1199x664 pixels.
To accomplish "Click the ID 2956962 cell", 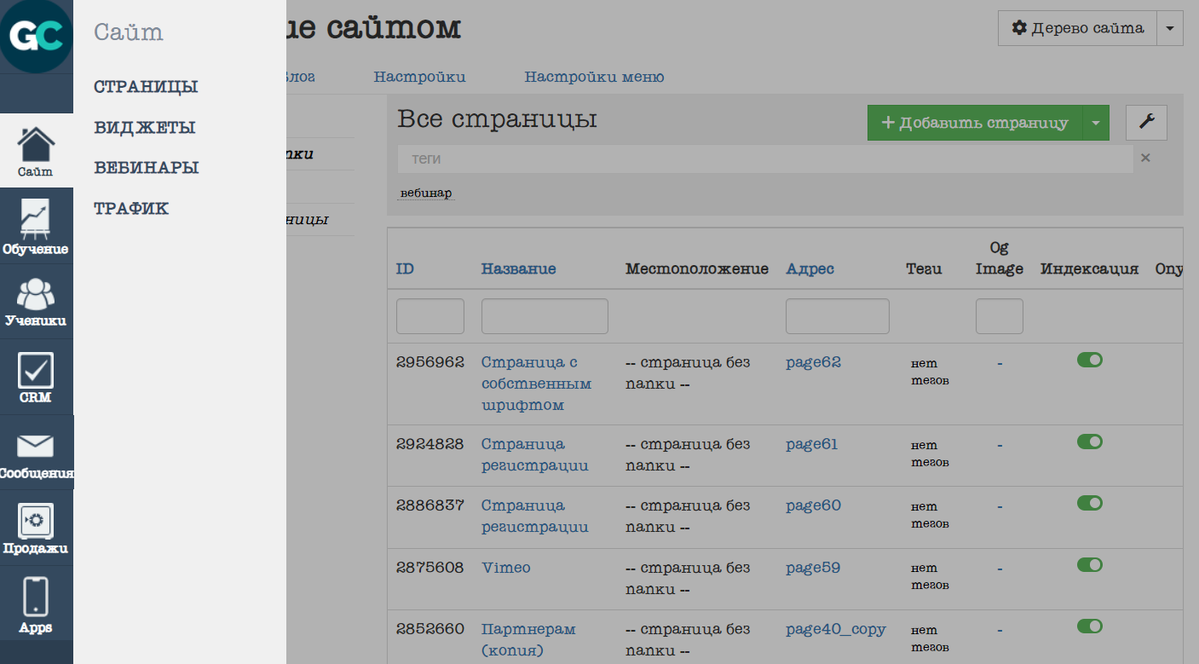I will (x=430, y=362).
